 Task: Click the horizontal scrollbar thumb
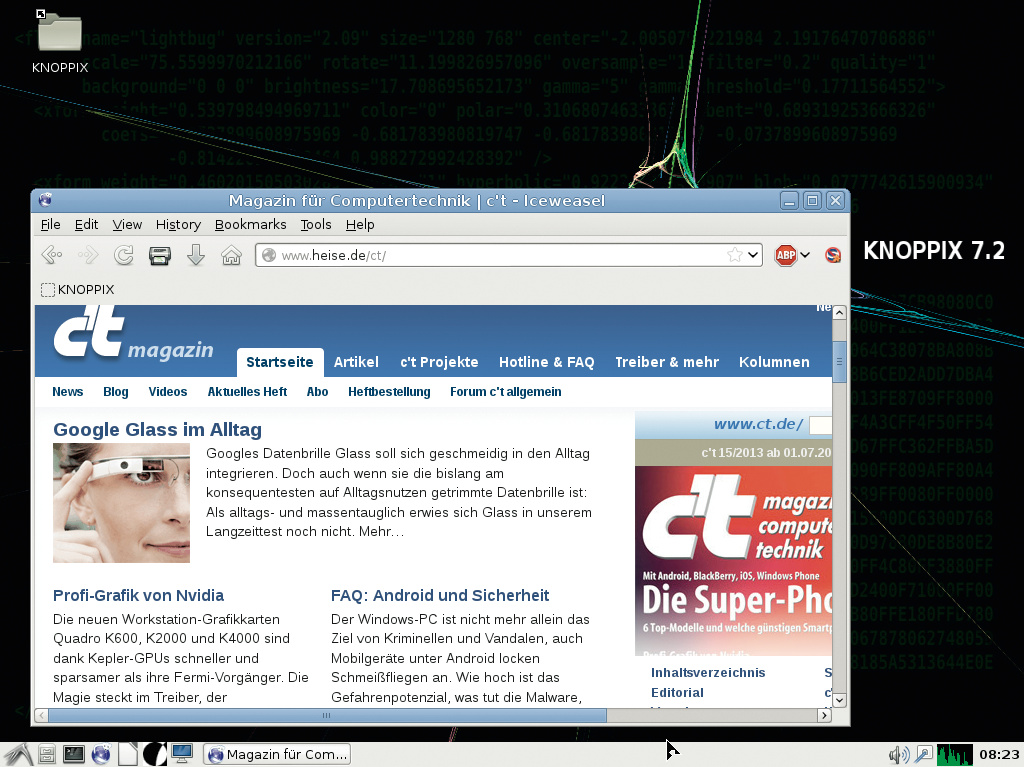pos(327,715)
